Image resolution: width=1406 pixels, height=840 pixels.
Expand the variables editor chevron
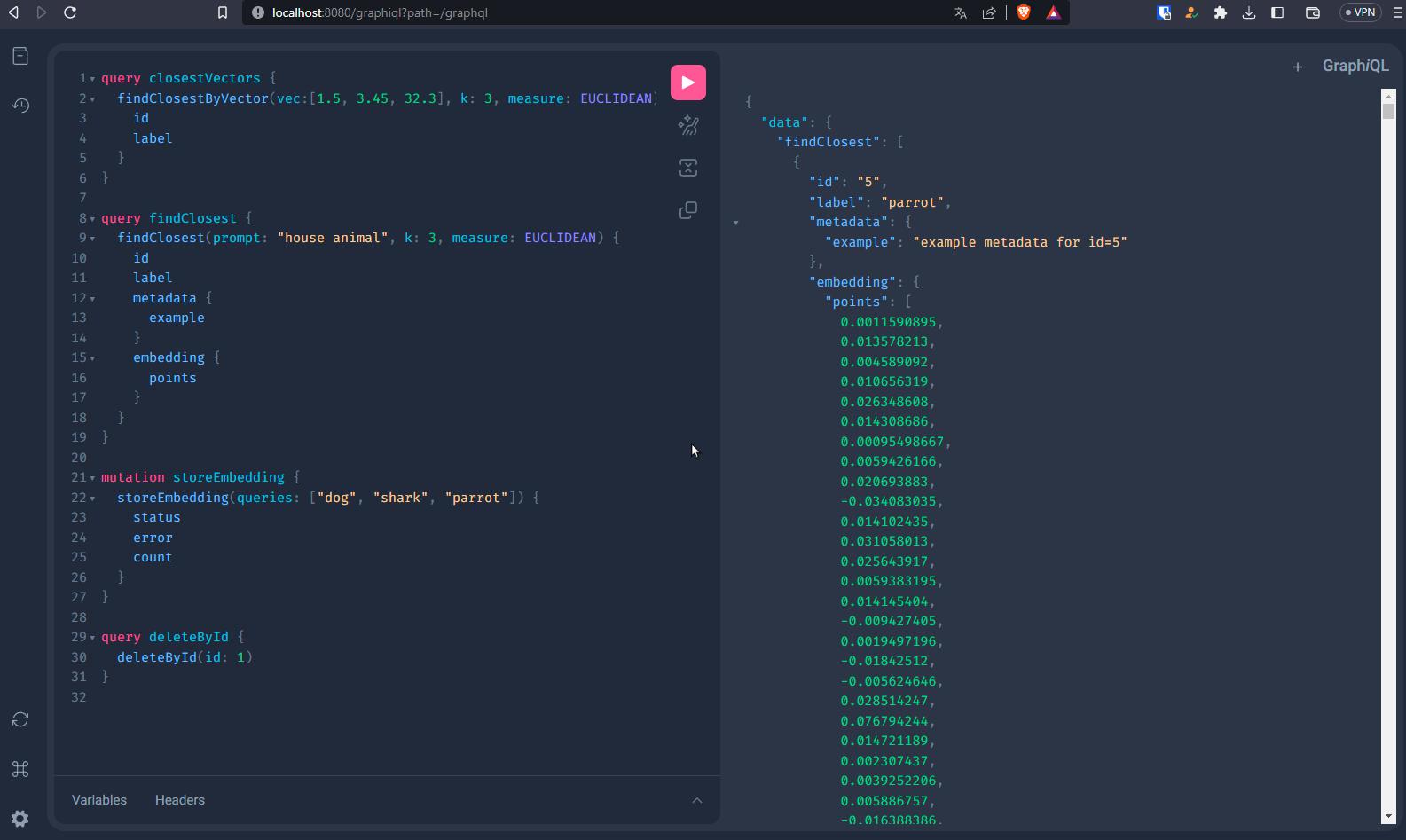(697, 800)
